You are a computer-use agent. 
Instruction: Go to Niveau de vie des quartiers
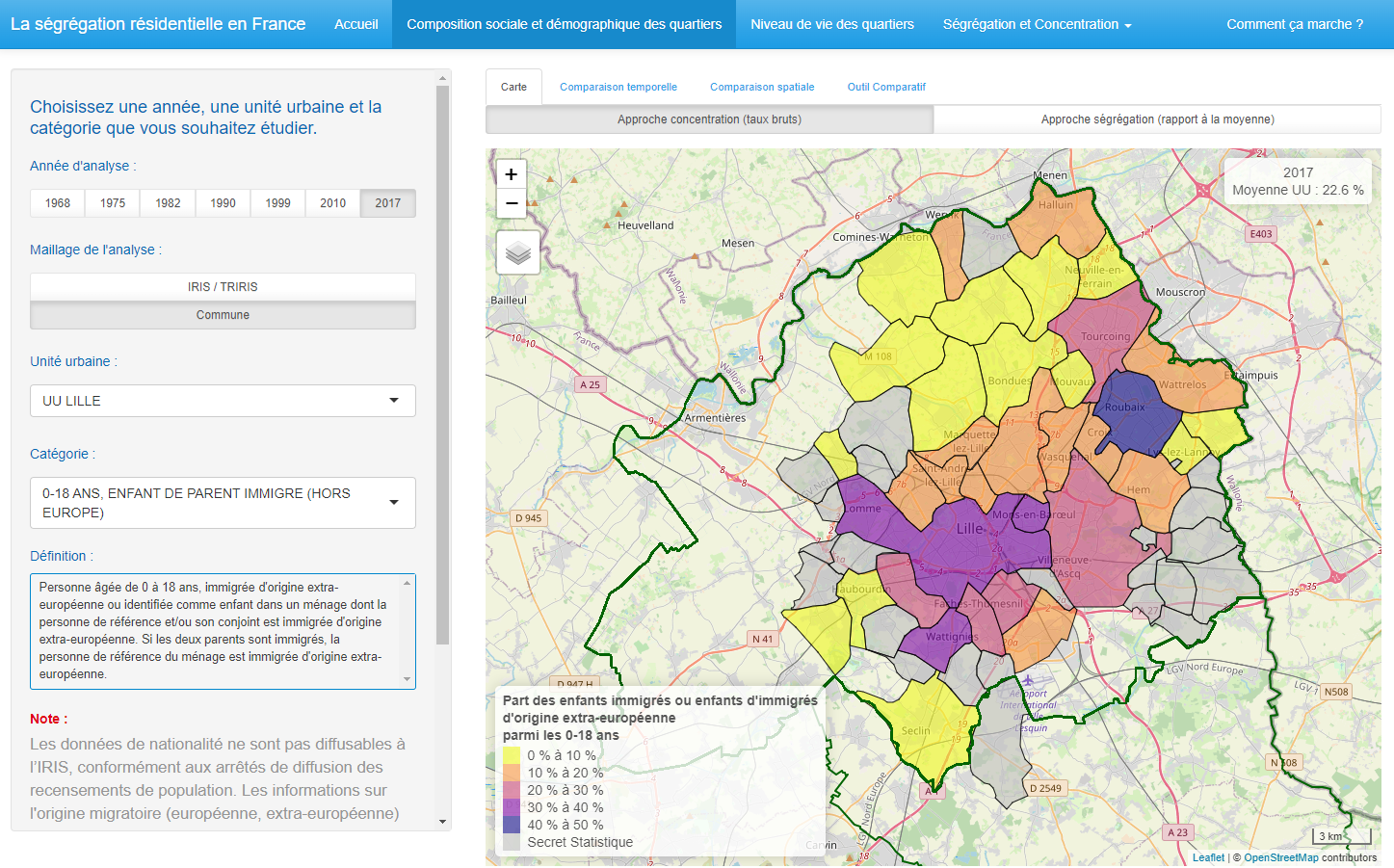click(832, 24)
